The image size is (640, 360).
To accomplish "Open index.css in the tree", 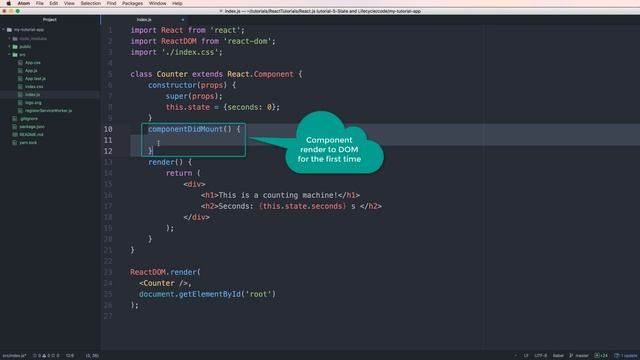I will coord(34,87).
